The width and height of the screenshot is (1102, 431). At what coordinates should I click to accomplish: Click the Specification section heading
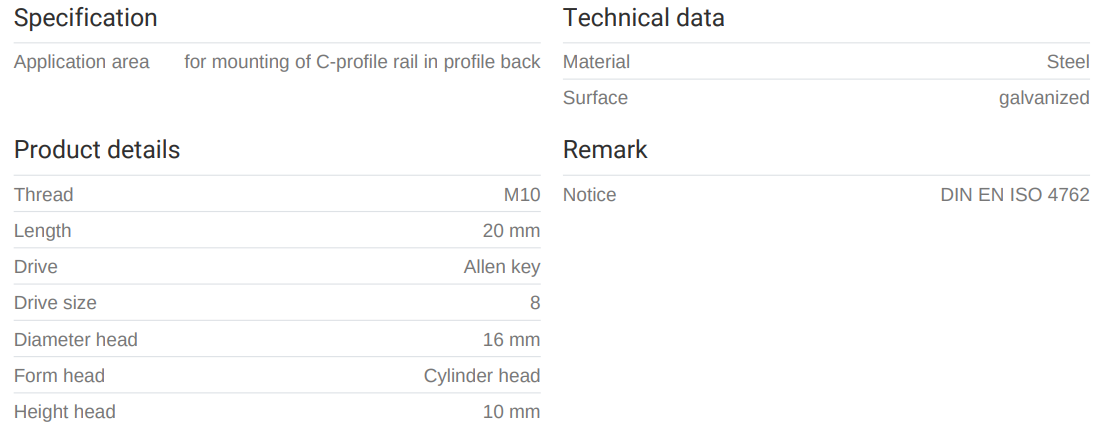(x=86, y=18)
